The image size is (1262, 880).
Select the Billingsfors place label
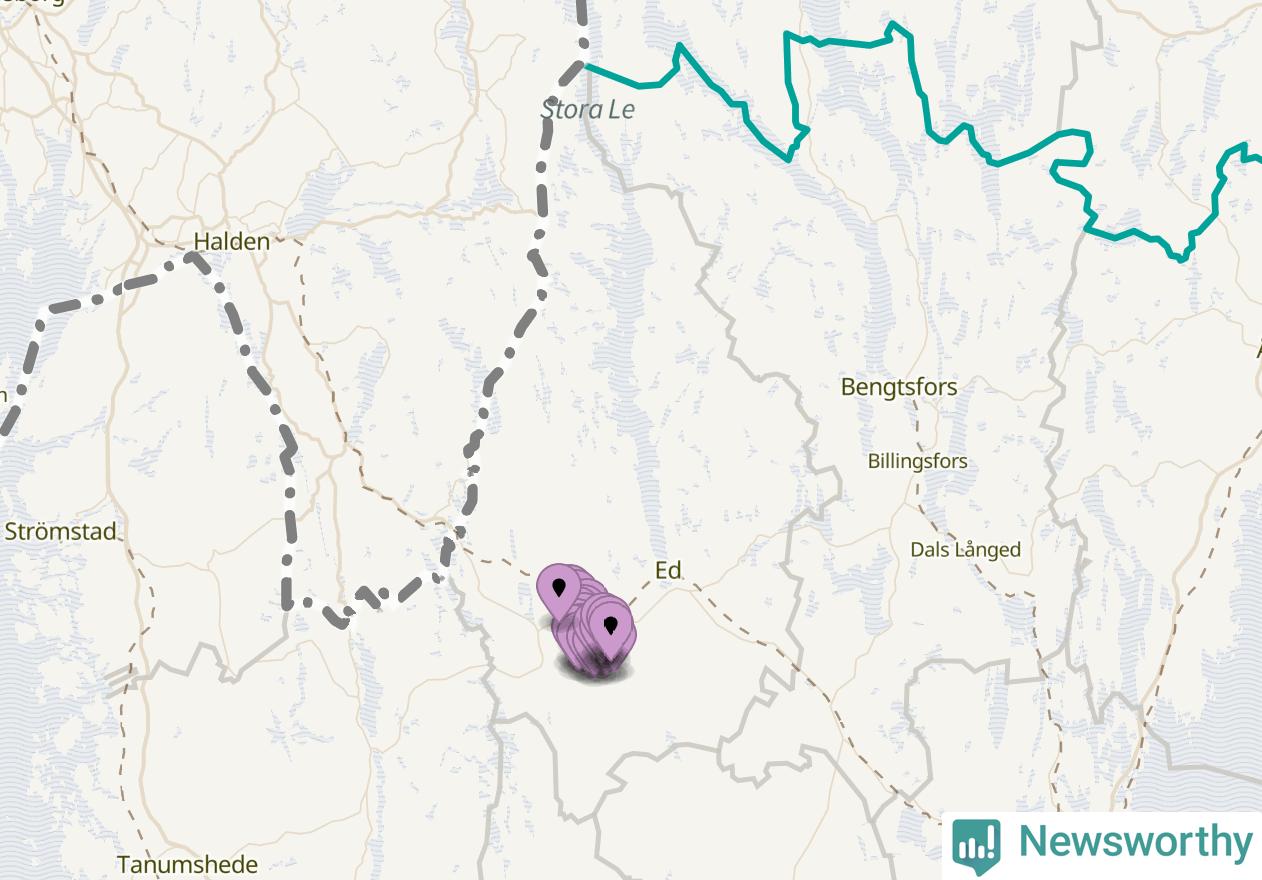click(x=917, y=461)
